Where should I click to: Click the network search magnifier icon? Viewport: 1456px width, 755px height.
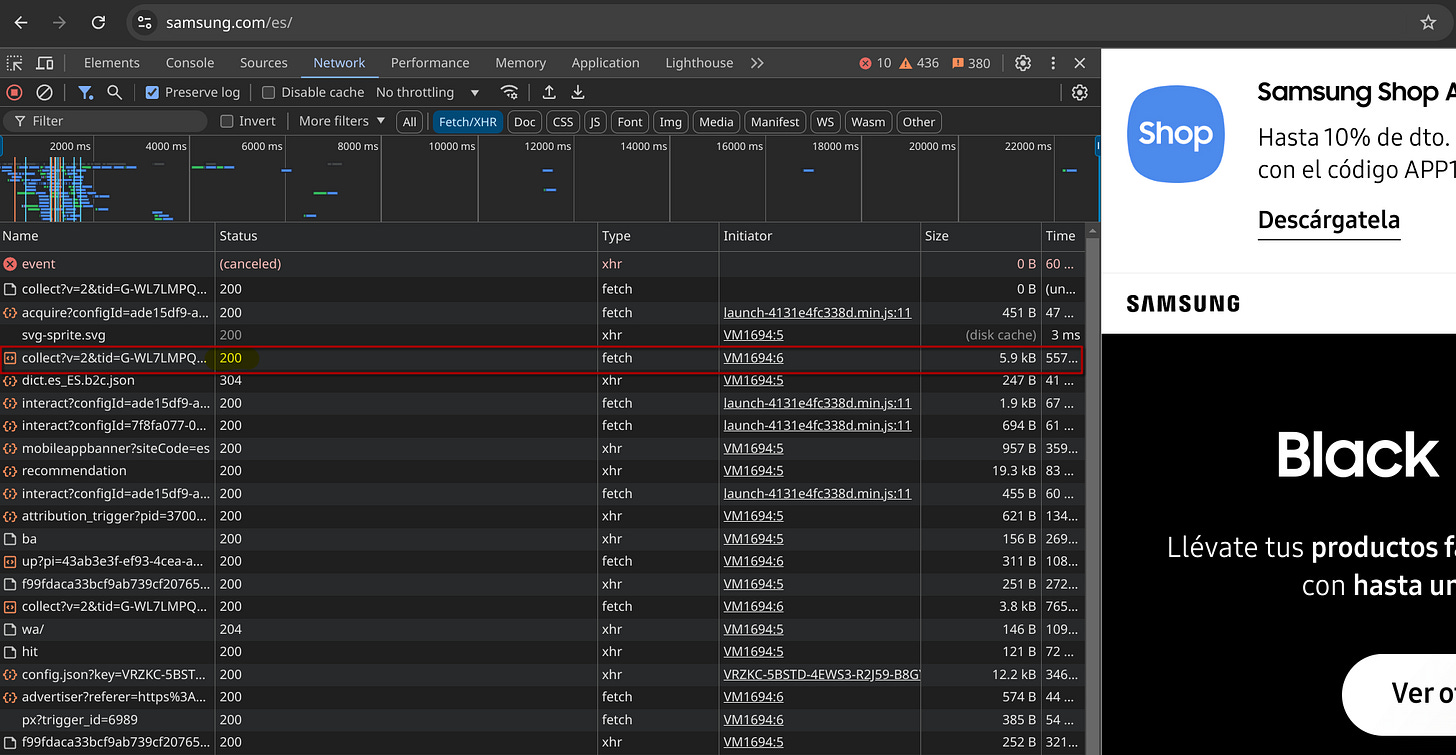coord(115,92)
